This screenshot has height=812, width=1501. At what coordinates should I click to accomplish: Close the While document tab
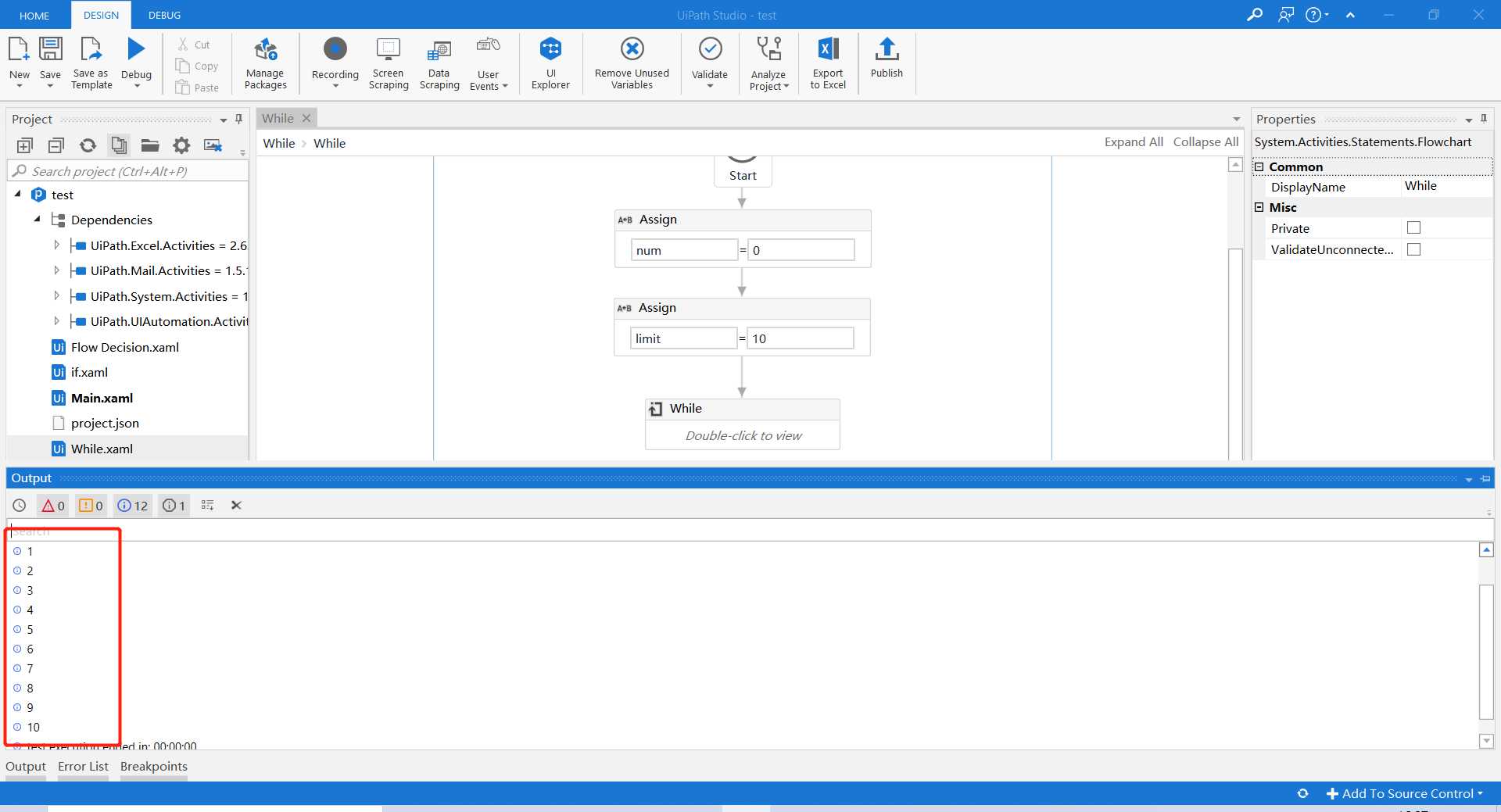[306, 118]
